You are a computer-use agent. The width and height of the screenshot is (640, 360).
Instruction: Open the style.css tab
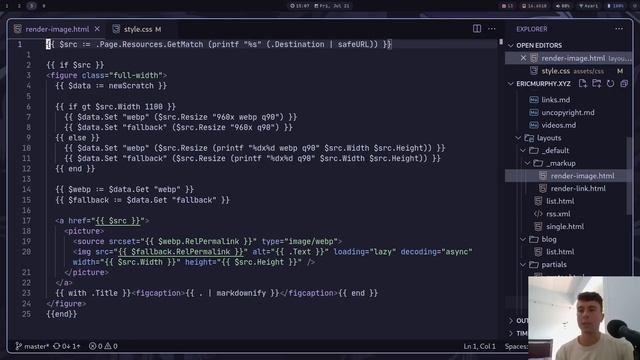(x=137, y=29)
